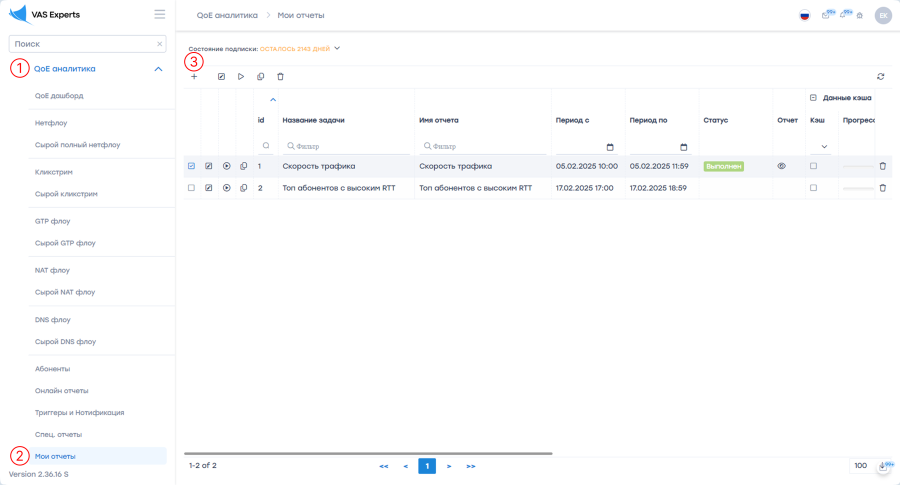Click the refresh table icon
Screen dimensions: 900x485
click(881, 77)
